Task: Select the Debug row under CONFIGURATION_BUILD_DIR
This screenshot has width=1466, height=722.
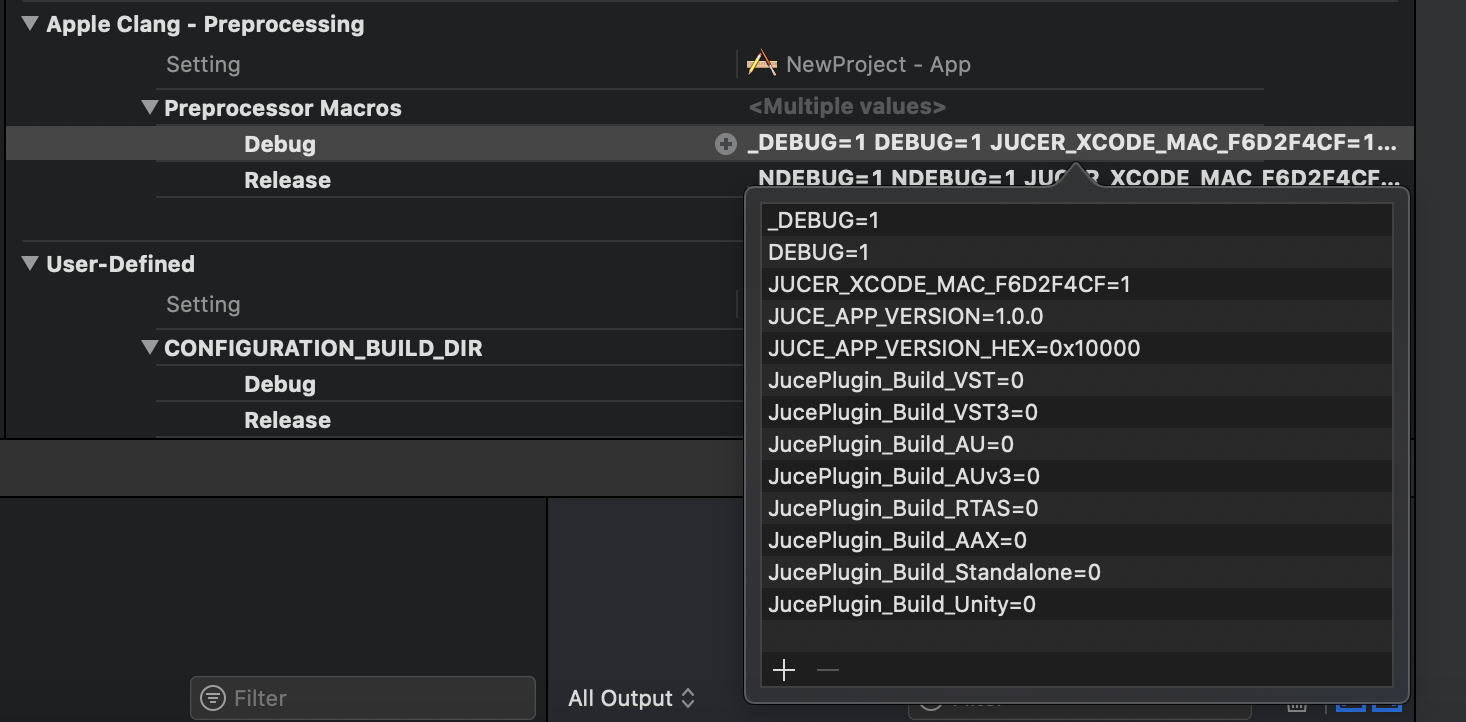Action: [279, 384]
